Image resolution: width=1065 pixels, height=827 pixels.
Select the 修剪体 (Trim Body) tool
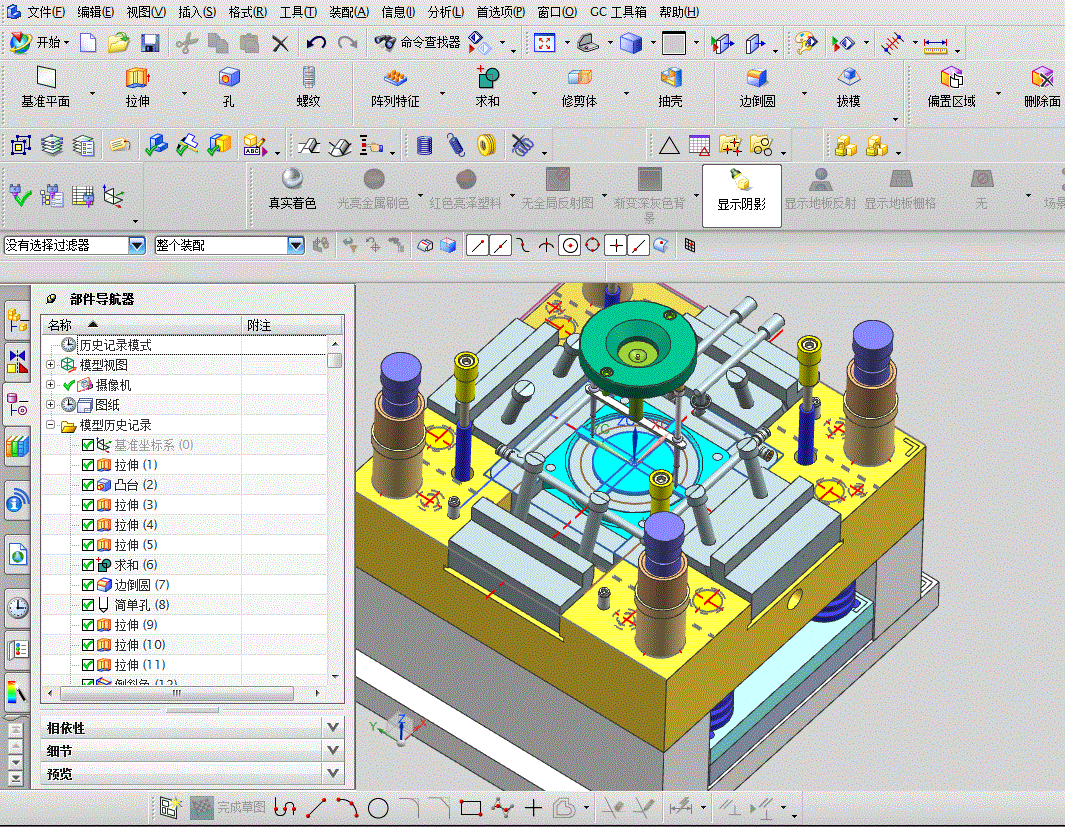point(579,78)
